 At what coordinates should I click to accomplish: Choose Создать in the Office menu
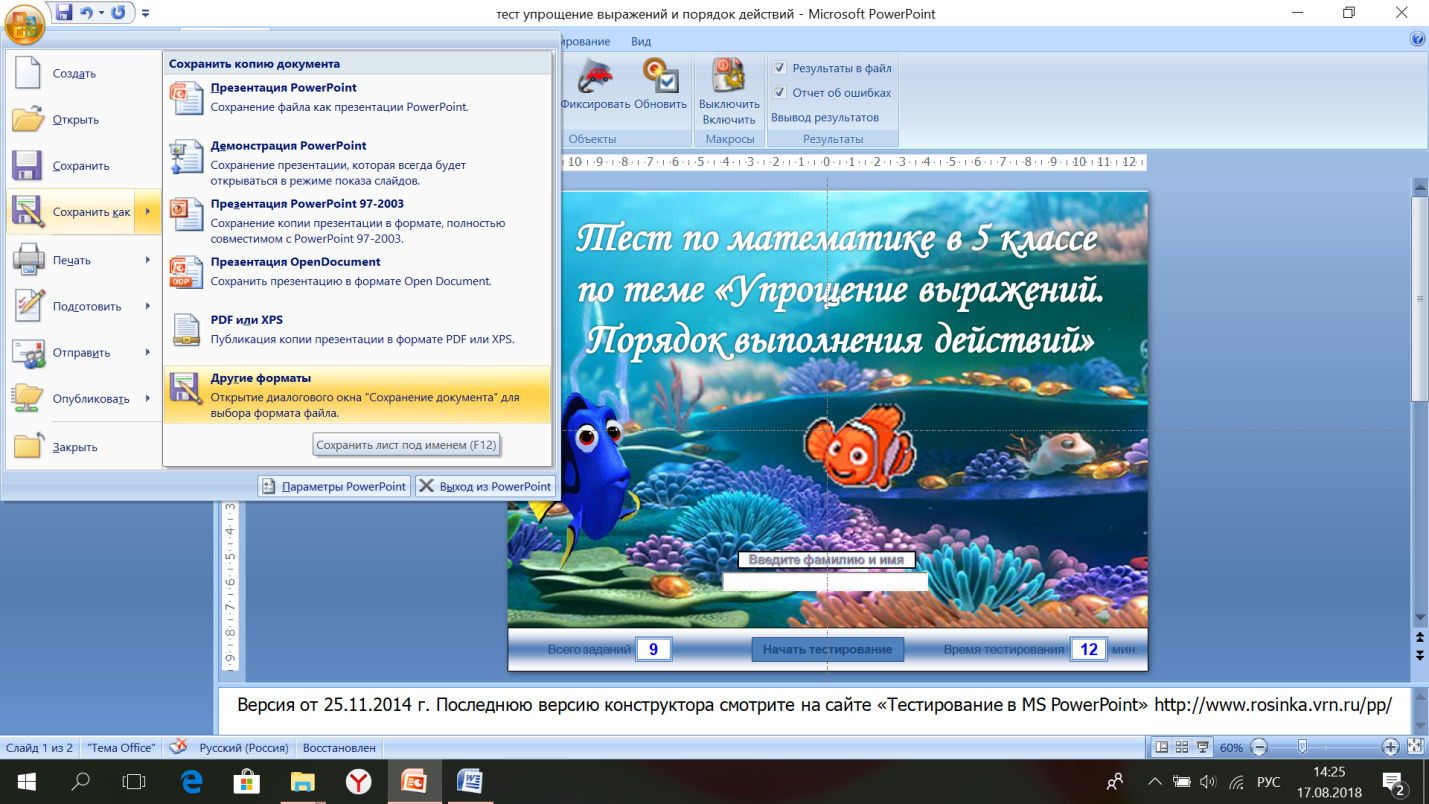pos(83,73)
